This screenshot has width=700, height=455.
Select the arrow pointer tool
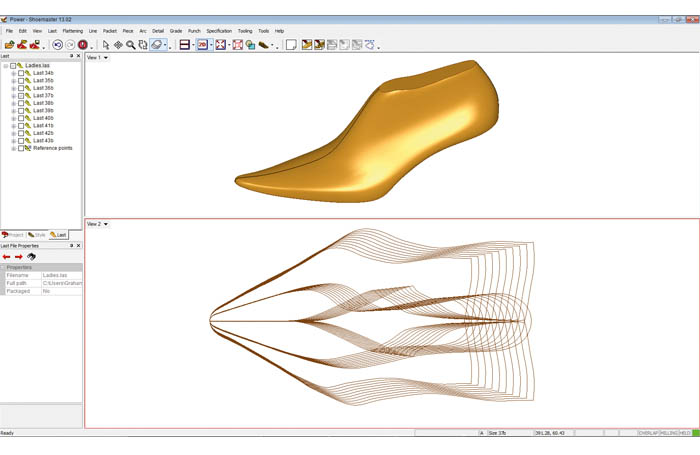(106, 45)
